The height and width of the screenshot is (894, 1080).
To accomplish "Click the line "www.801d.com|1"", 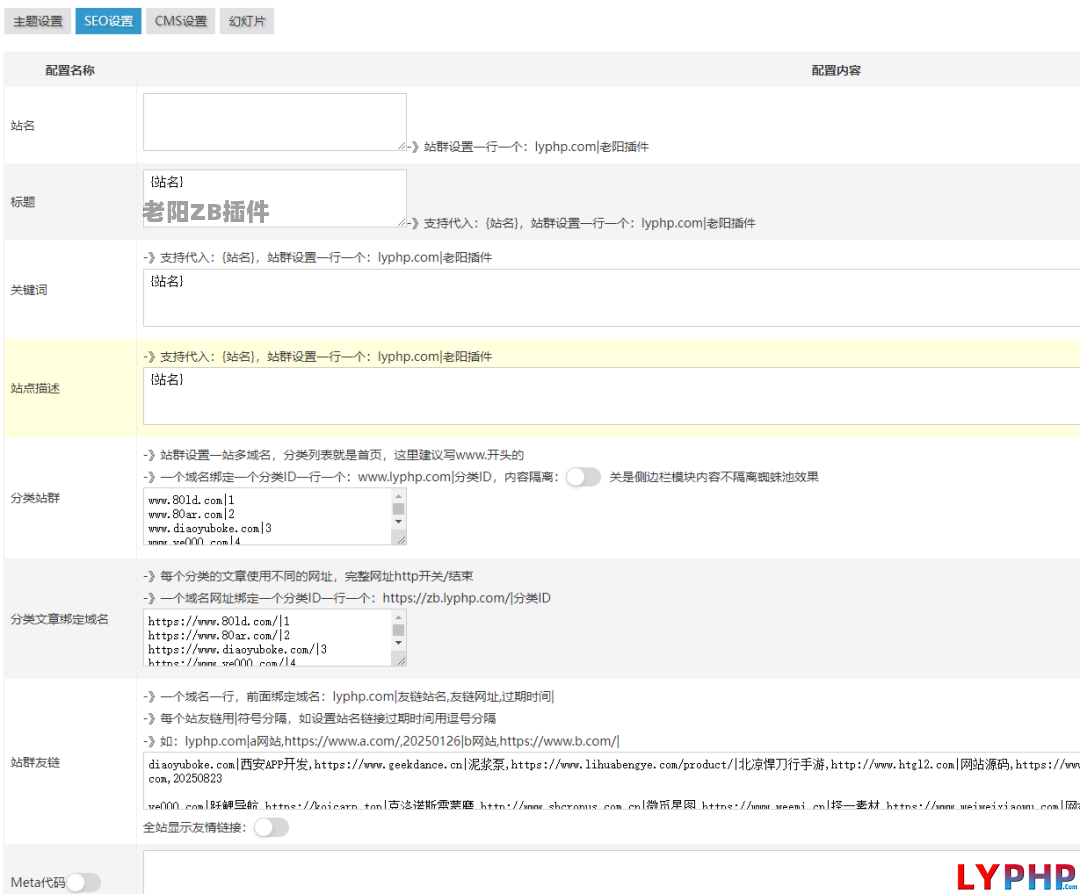I will tap(191, 500).
